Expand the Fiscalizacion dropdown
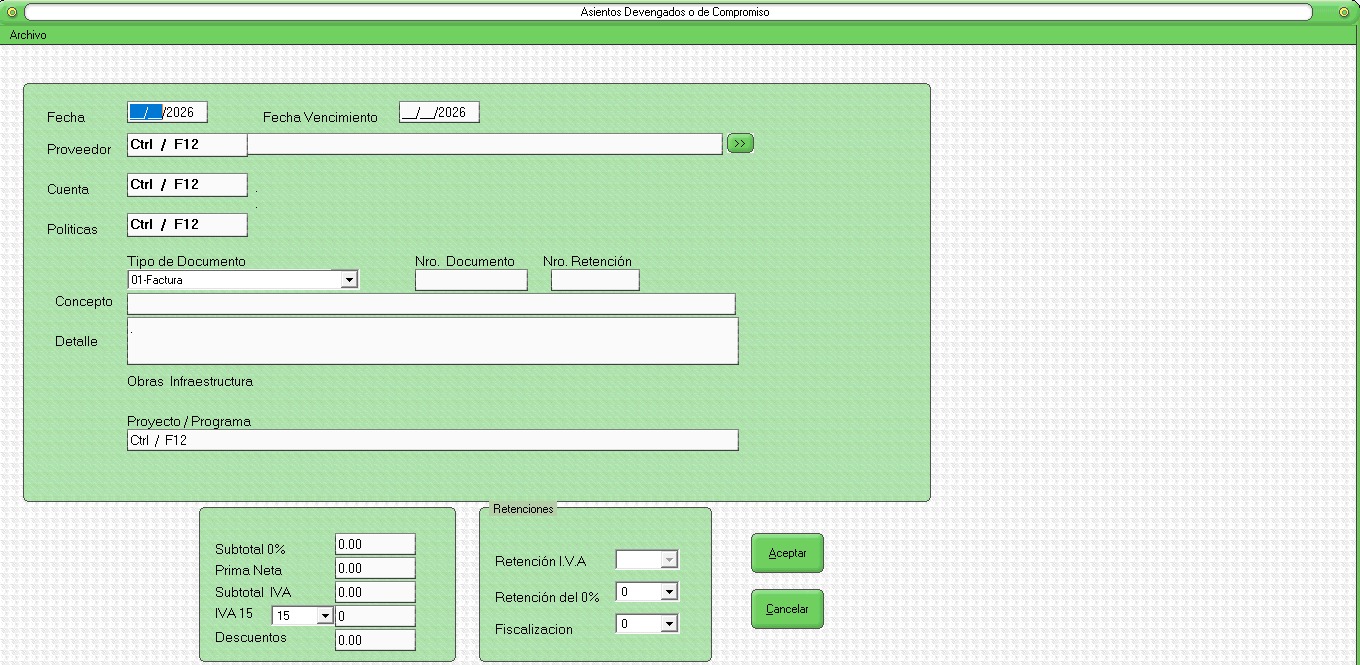 coord(669,624)
